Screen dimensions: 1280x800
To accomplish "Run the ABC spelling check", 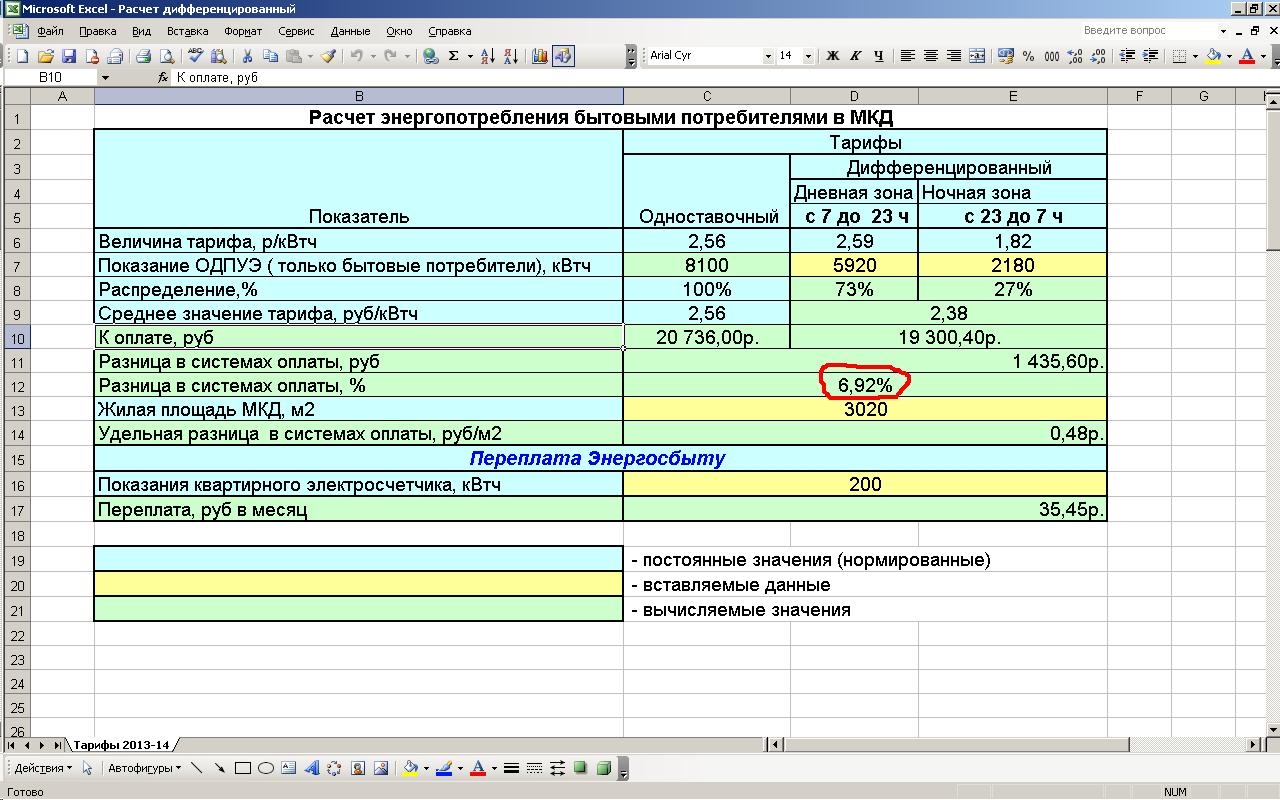I will [195, 56].
